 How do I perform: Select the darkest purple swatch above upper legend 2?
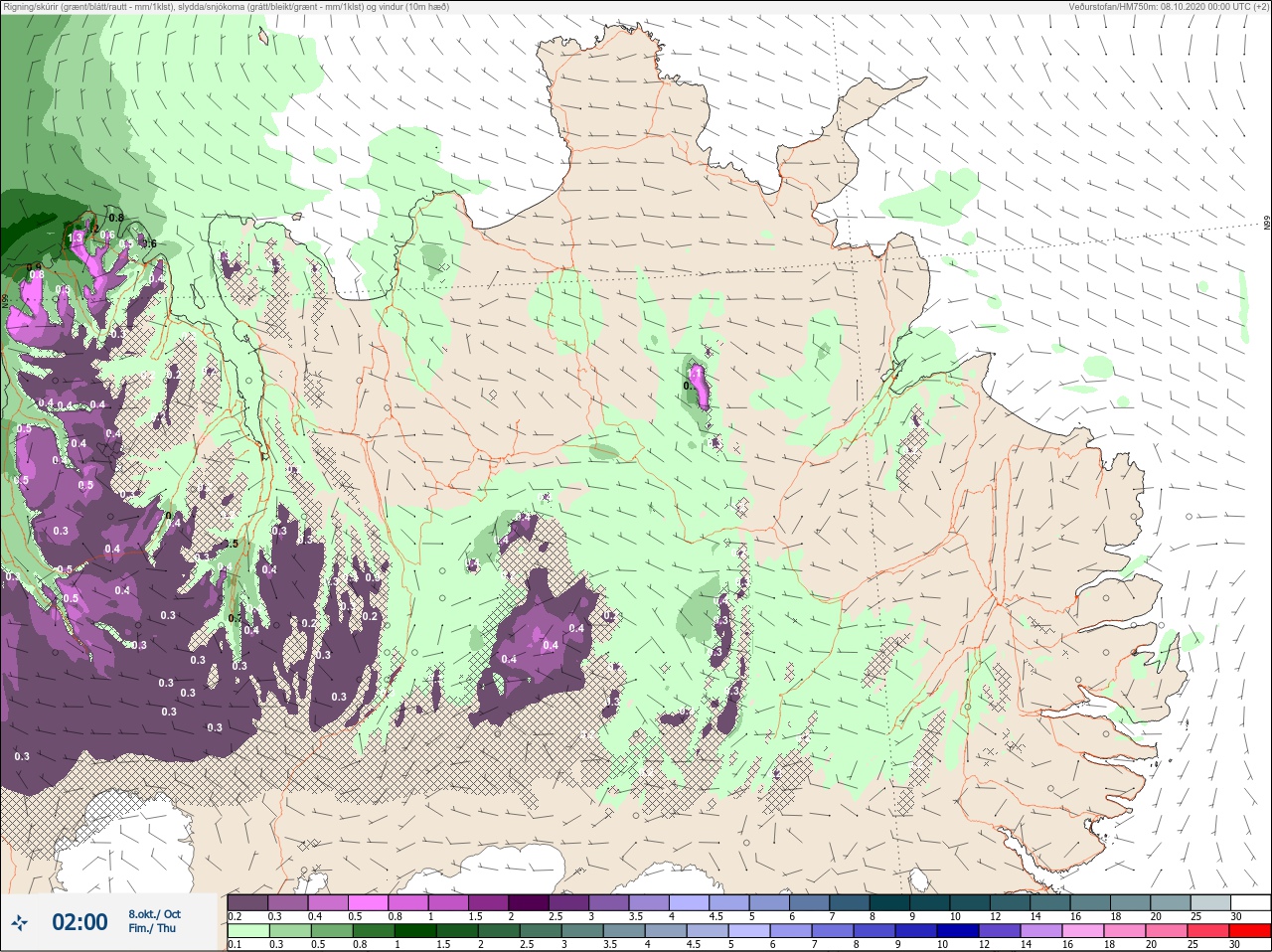tap(529, 902)
